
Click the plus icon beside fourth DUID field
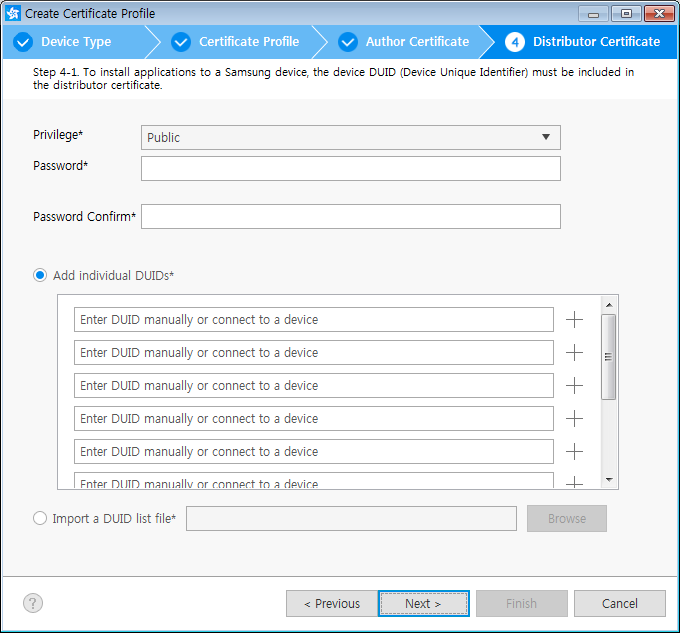click(574, 419)
